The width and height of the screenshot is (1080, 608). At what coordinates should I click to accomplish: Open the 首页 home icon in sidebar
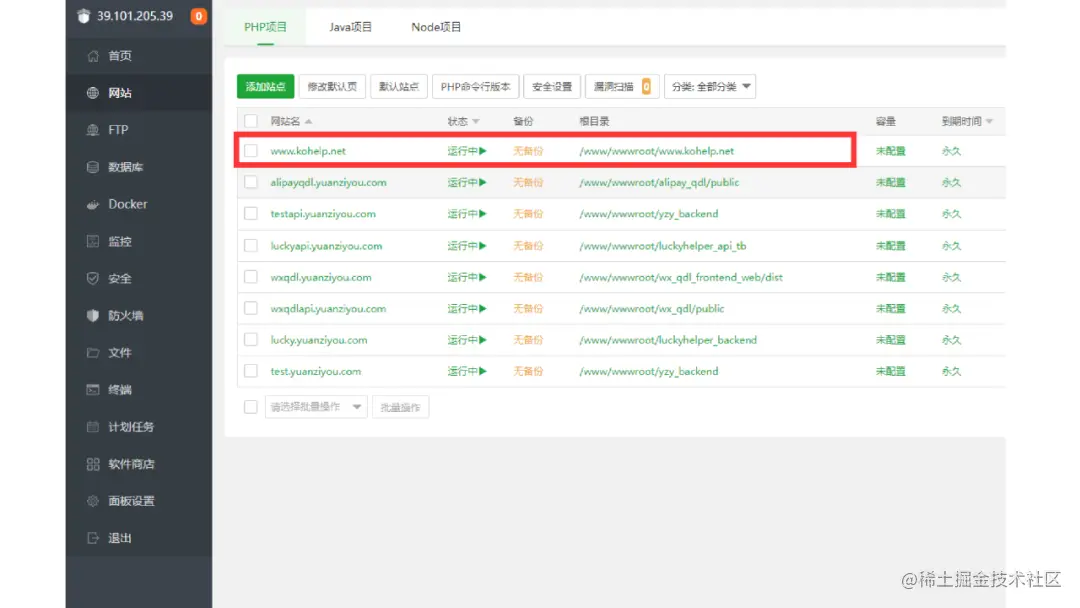click(93, 56)
